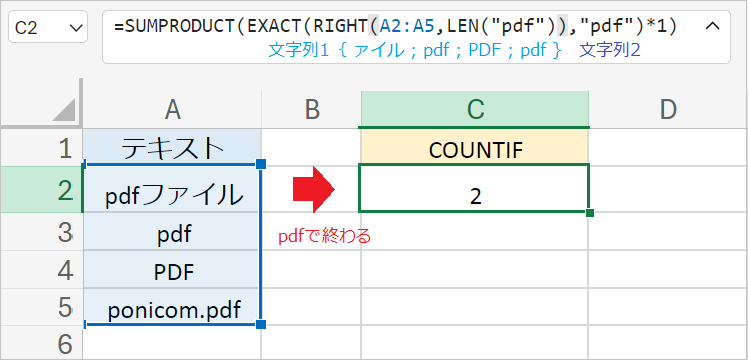Collapse the formula bar with chevron
This screenshot has width=749, height=360.
(x=712, y=26)
